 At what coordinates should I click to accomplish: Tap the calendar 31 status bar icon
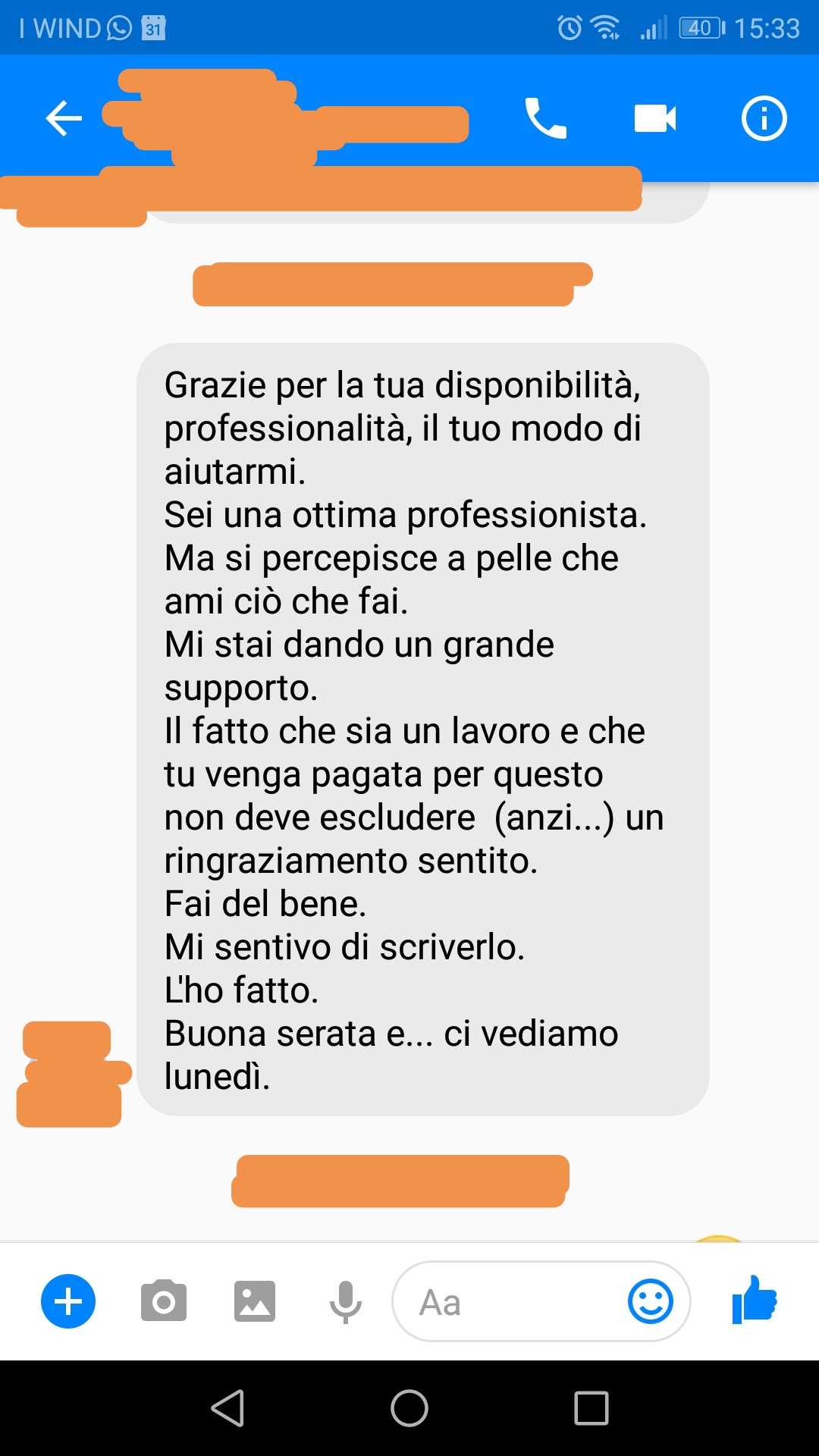tap(154, 28)
